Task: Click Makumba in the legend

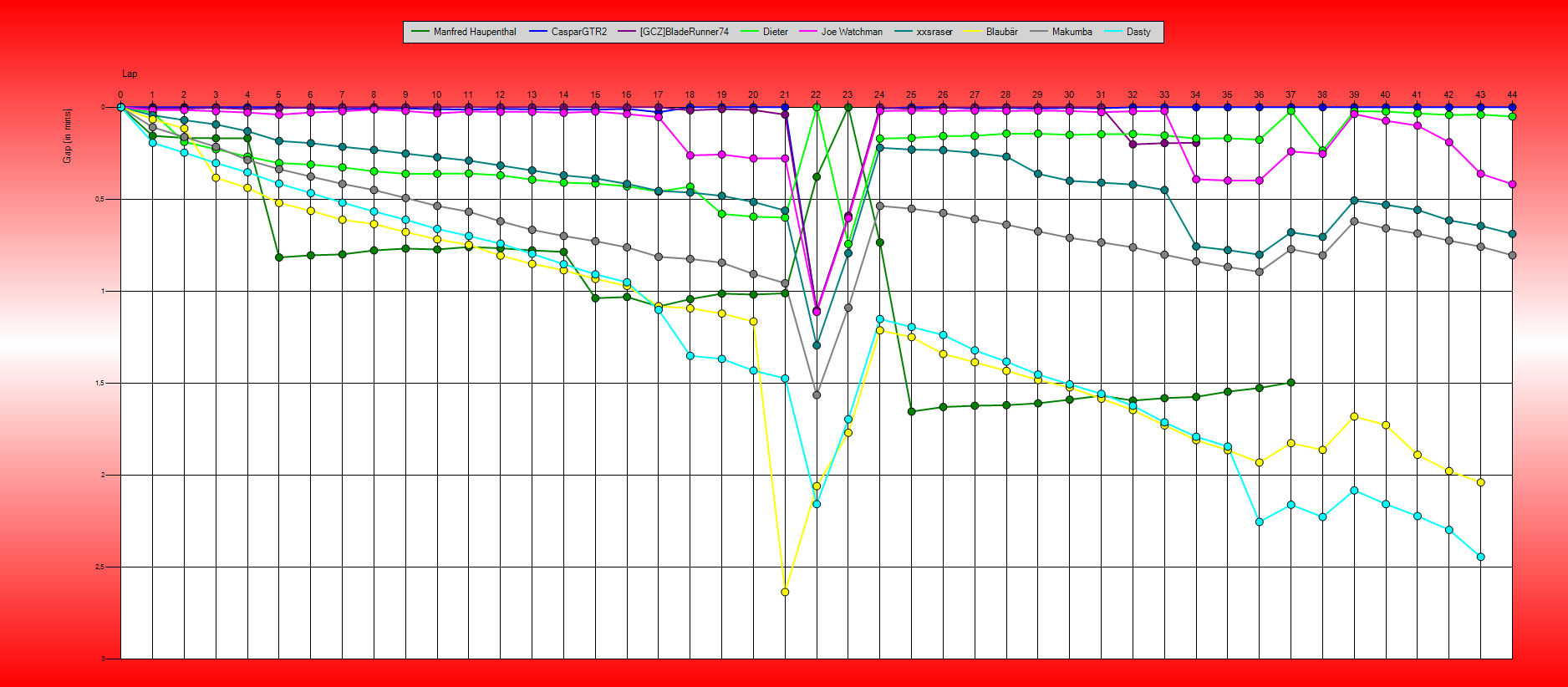Action: coord(1061,32)
